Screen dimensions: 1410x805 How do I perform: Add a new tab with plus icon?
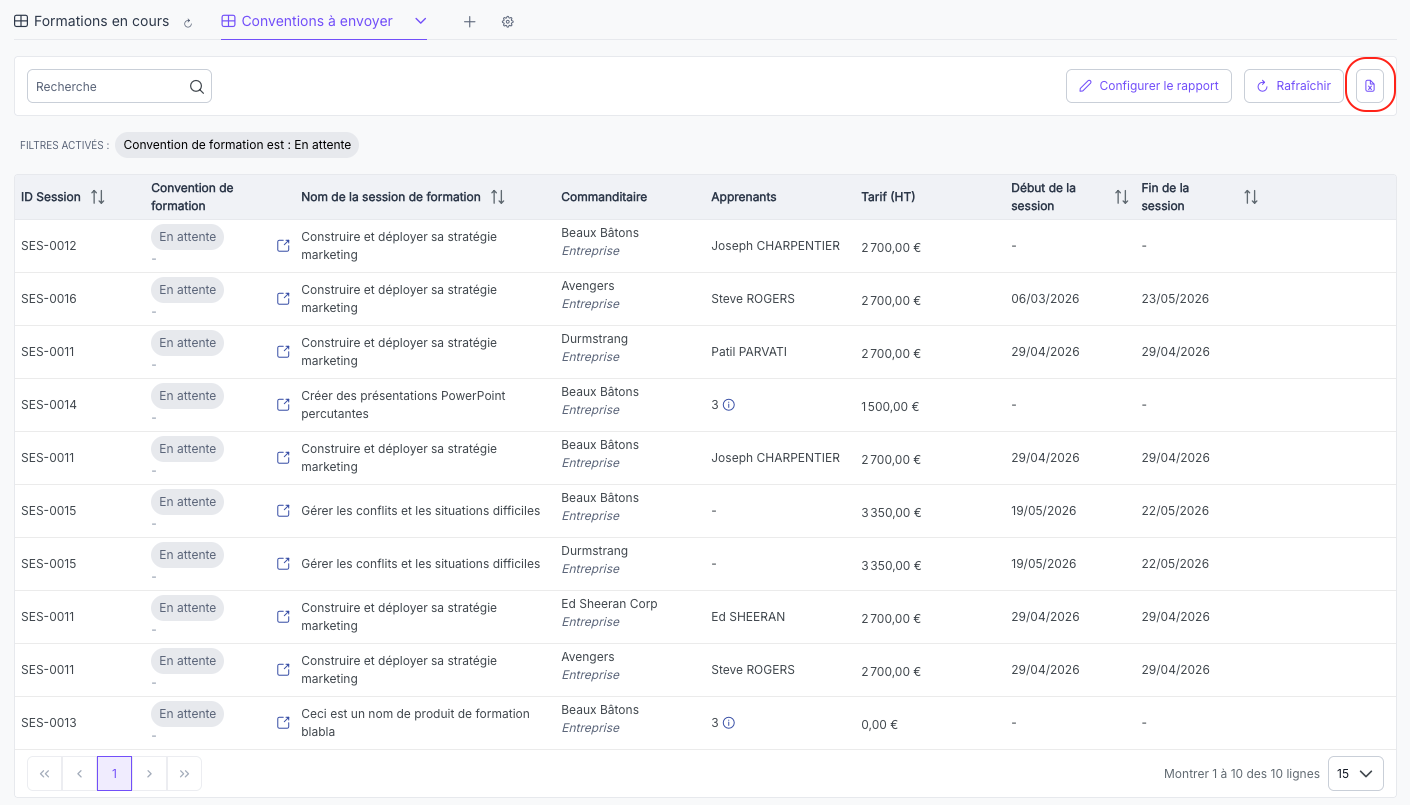point(470,22)
